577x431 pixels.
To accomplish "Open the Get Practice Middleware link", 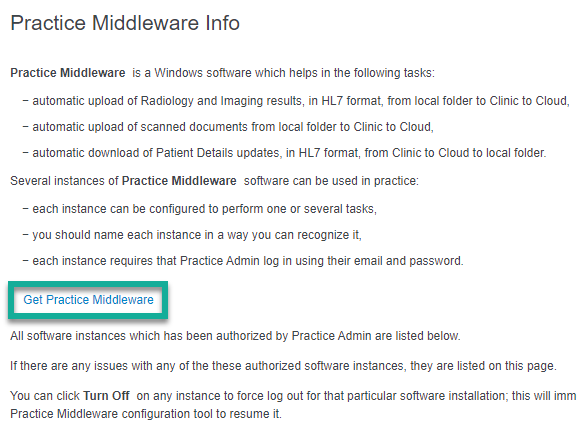I will (88, 300).
